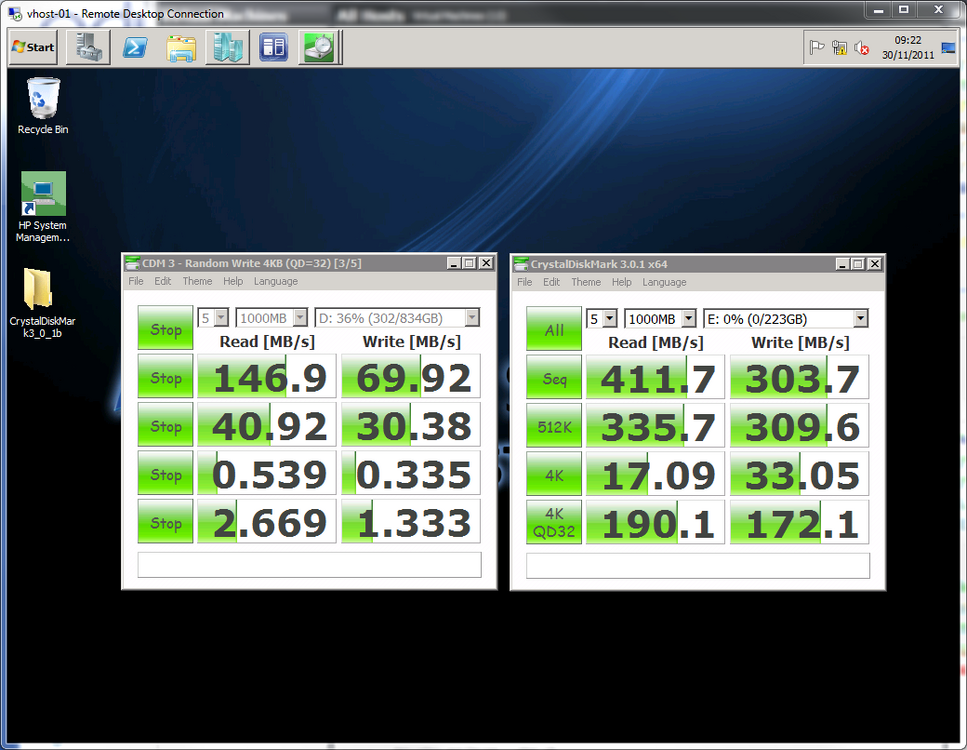
Task: Switch to CrystalDiskMark taskbar button
Action: tap(319, 47)
